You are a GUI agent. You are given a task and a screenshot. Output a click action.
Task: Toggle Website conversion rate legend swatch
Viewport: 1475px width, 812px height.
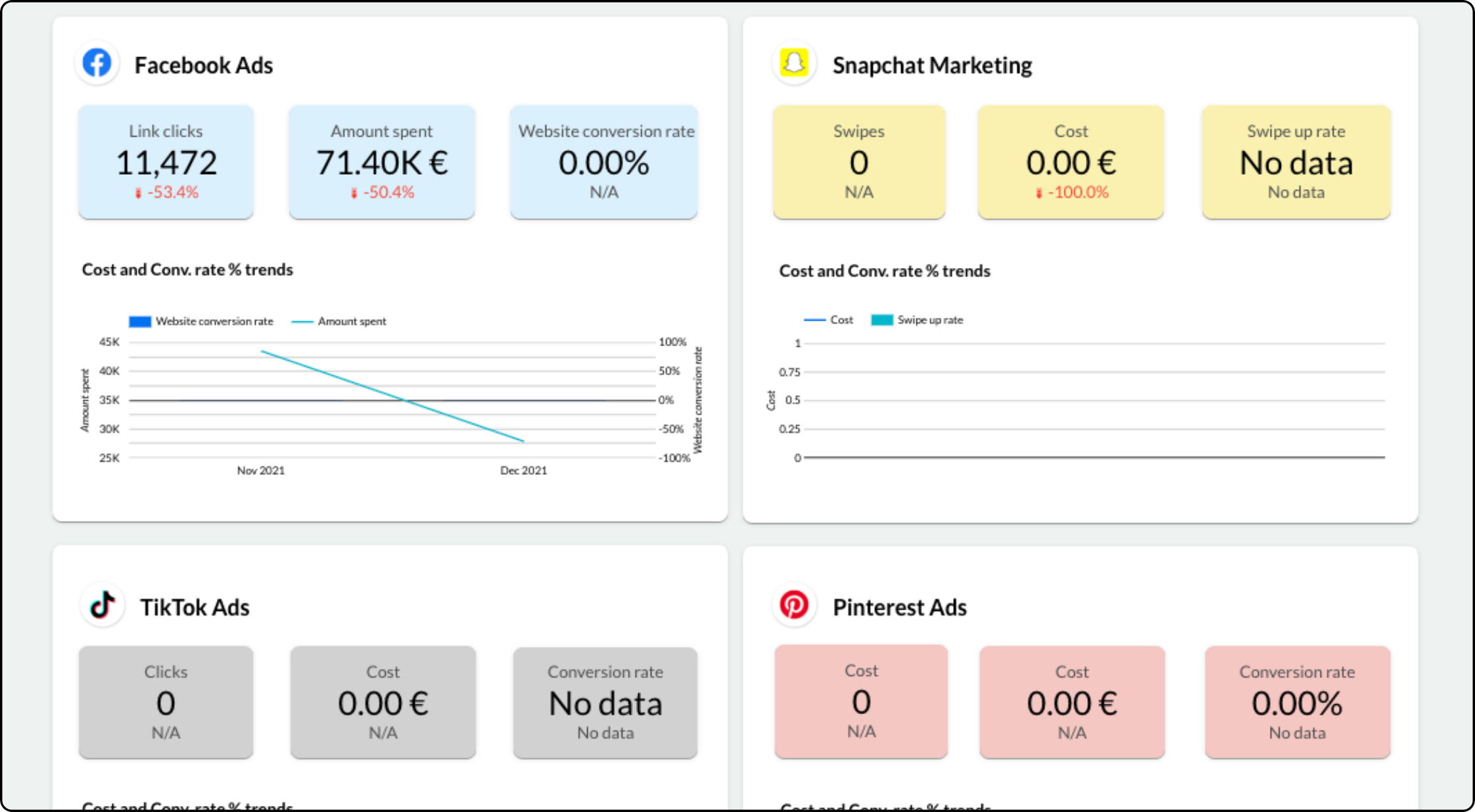[140, 321]
